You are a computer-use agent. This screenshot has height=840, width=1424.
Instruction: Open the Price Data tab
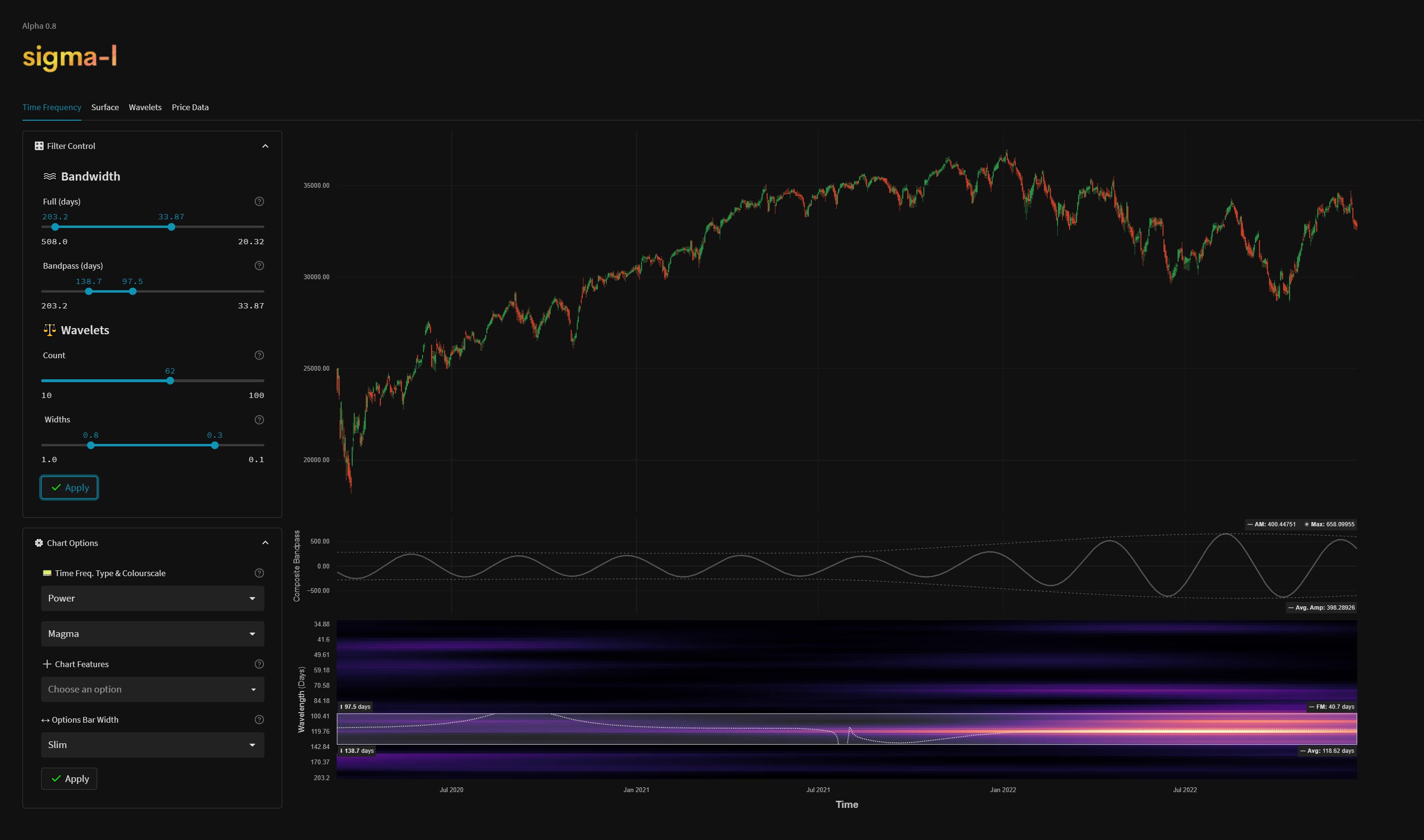coord(190,107)
